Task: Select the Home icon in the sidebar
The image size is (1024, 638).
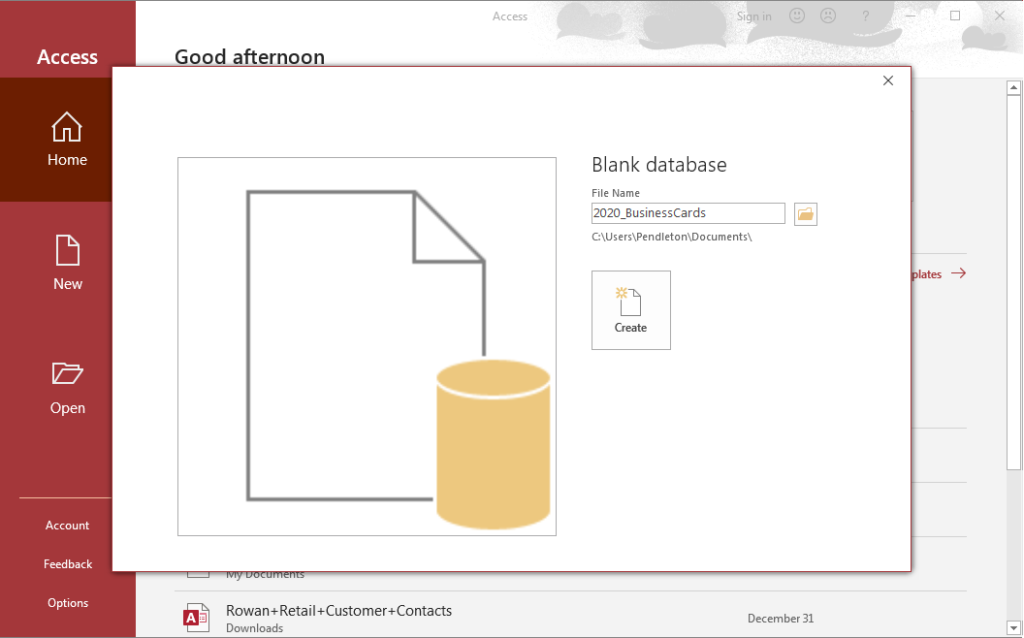Action: [67, 128]
